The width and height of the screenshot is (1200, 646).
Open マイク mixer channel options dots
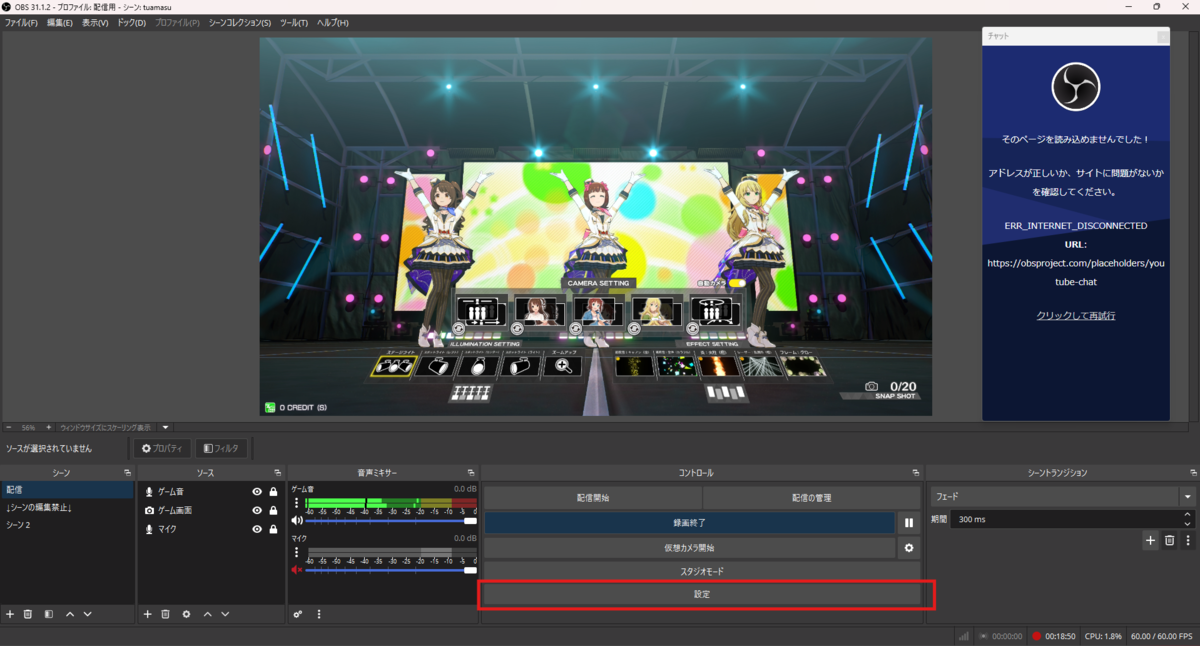coord(296,553)
